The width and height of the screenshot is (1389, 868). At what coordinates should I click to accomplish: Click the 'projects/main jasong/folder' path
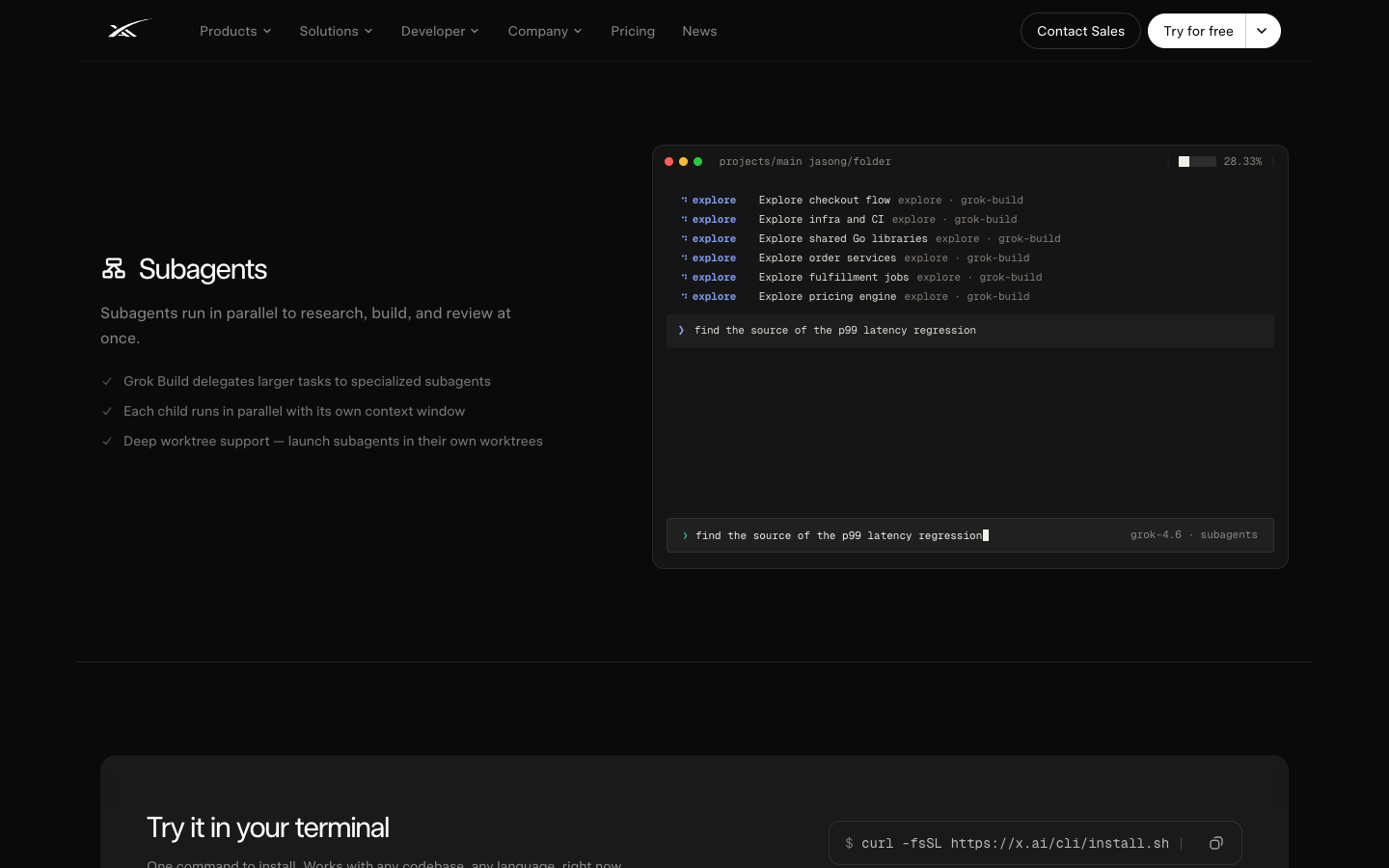coord(805,162)
